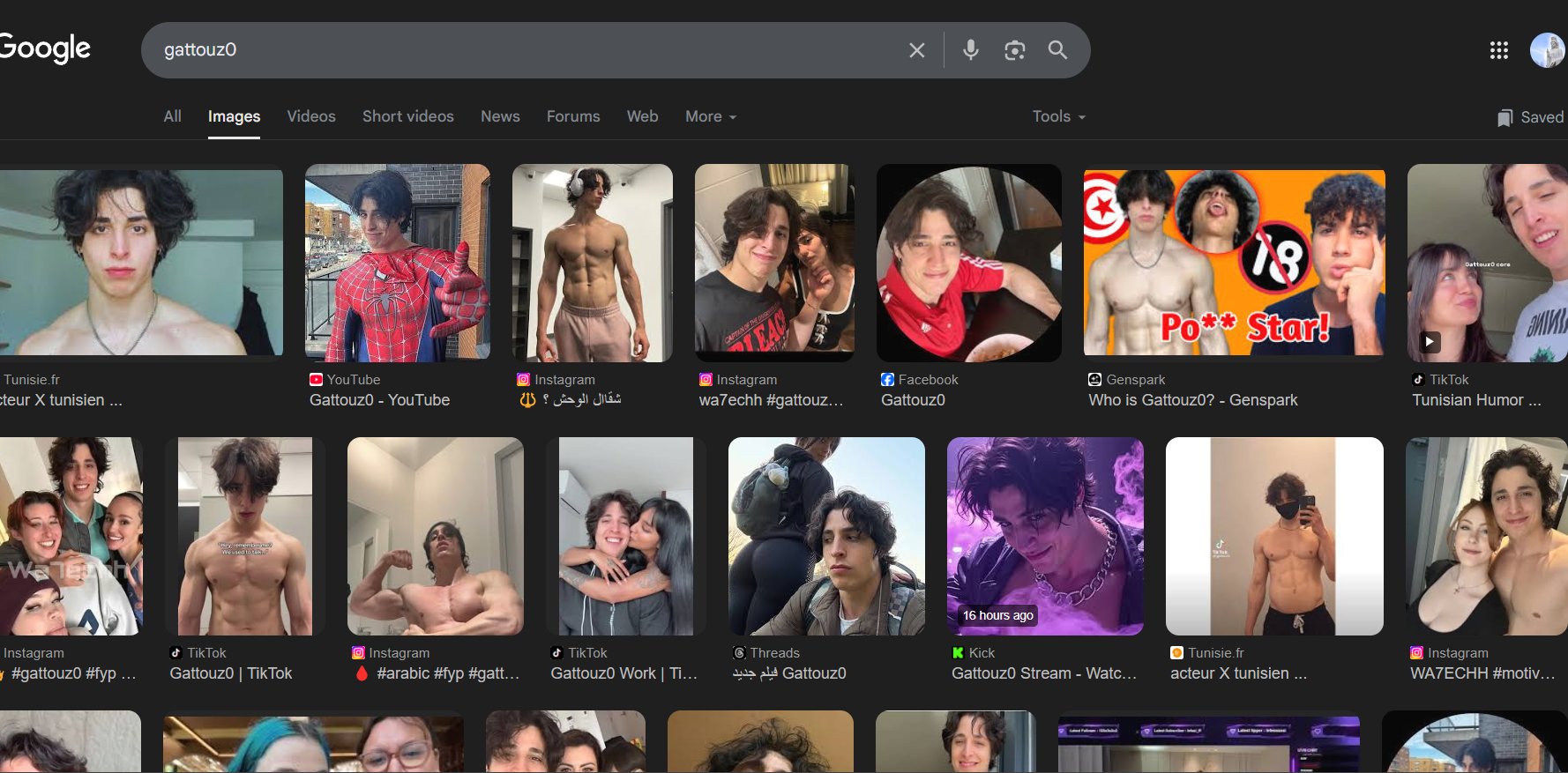Click the Tunisie.fr icon above acteur X tunisien
The height and width of the screenshot is (773, 1568).
[1176, 653]
